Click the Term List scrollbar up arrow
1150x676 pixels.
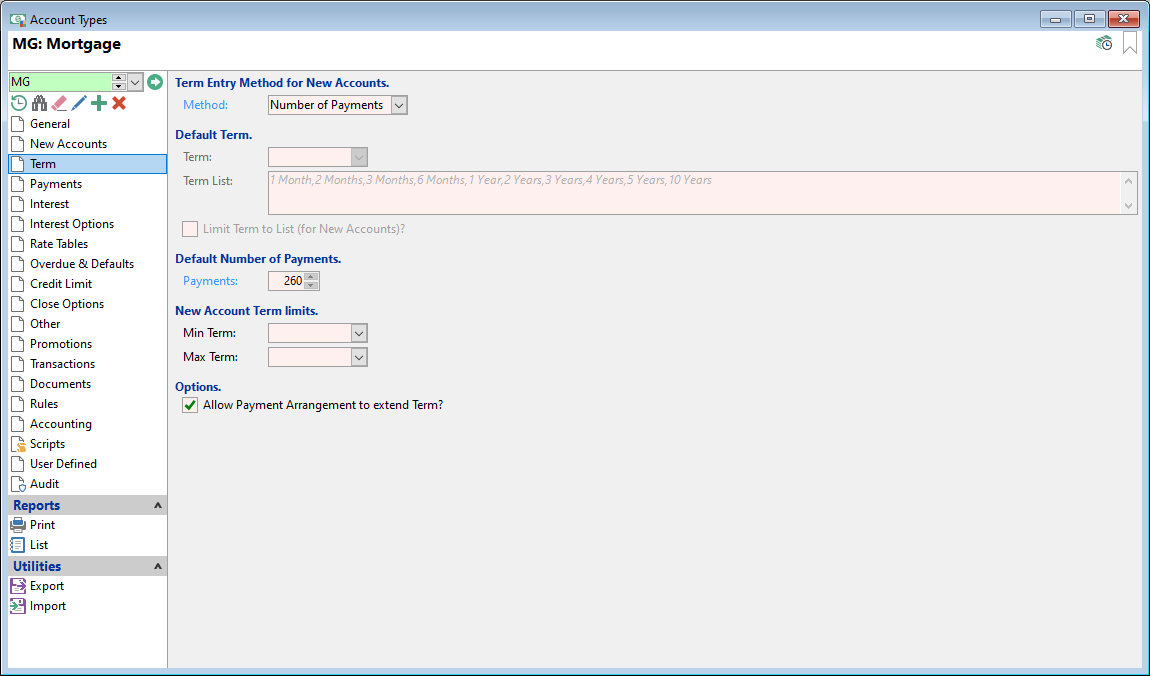(x=1129, y=180)
